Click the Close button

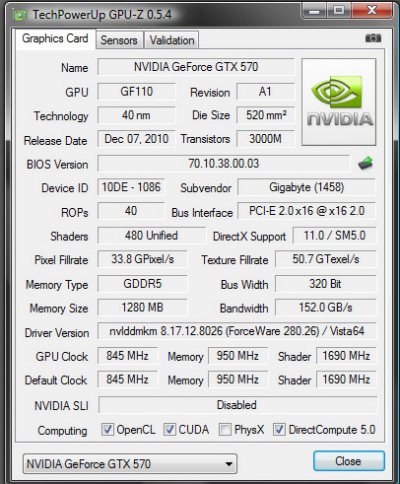click(x=349, y=461)
